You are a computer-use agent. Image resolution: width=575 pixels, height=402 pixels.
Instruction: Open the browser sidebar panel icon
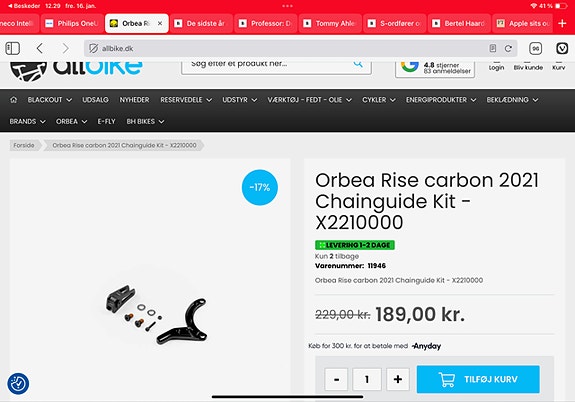click(12, 48)
